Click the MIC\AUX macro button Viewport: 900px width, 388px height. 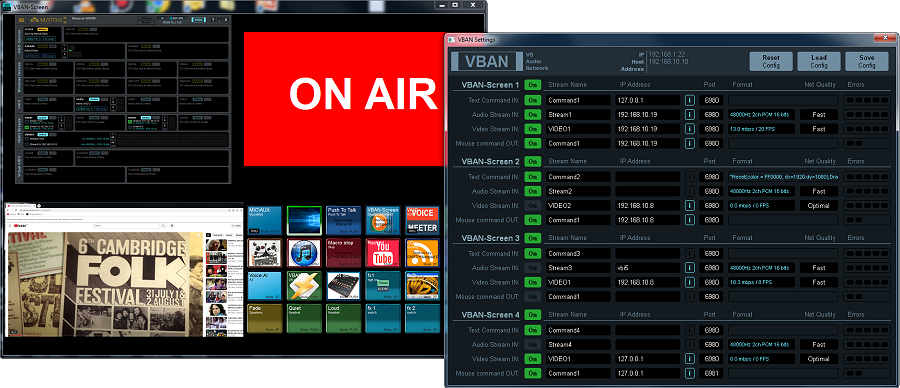tap(264, 220)
